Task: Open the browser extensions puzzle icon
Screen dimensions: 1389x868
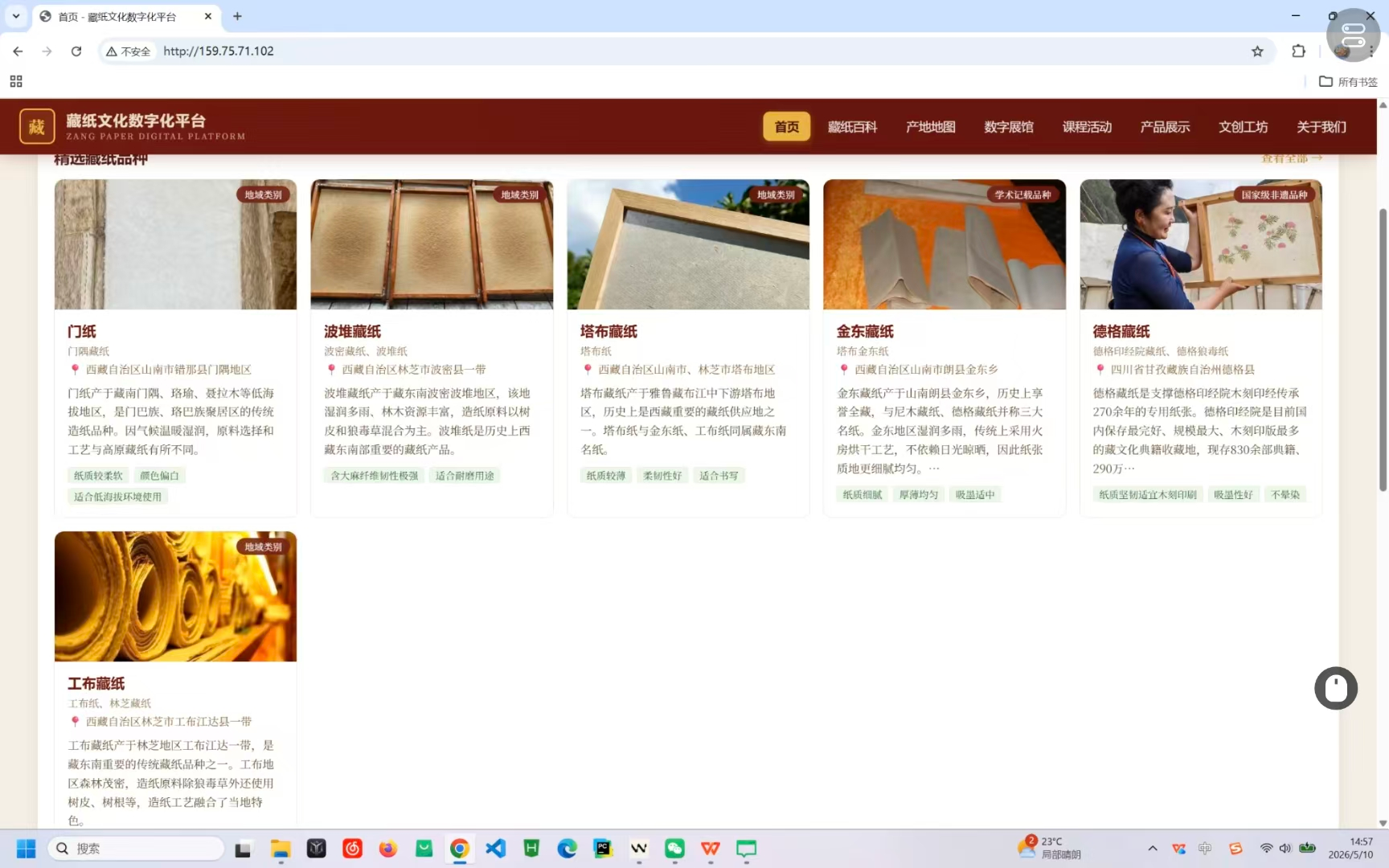Action: [x=1298, y=51]
